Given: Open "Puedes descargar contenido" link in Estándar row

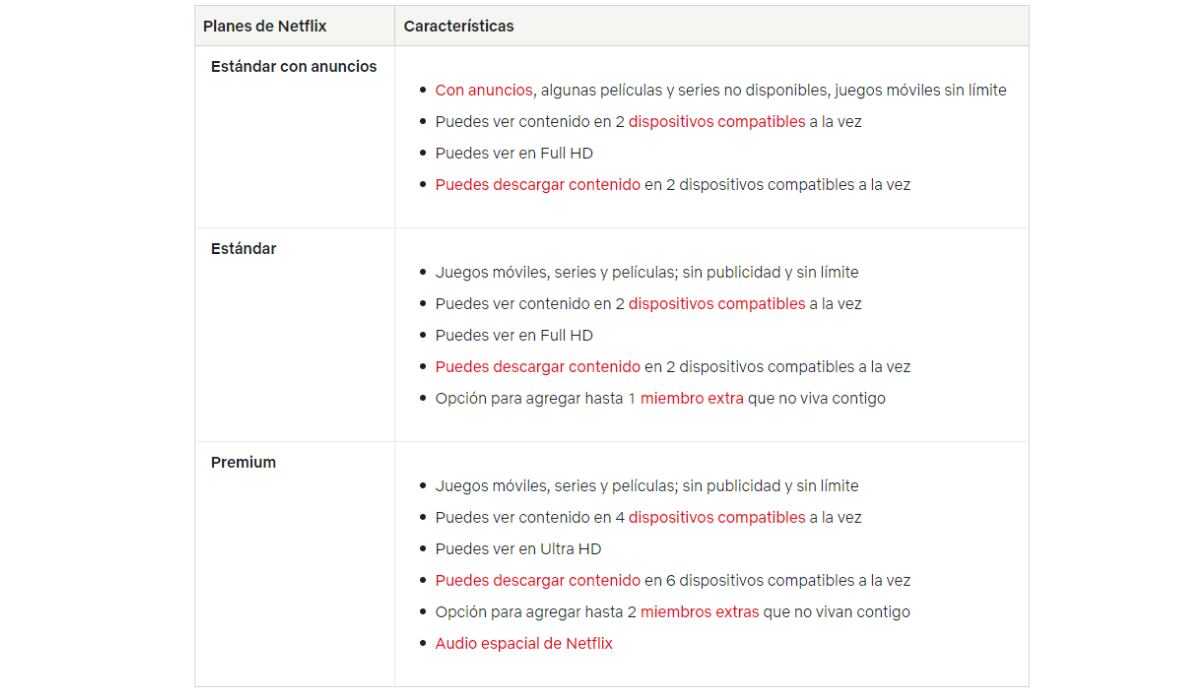Looking at the screenshot, I should (x=537, y=367).
